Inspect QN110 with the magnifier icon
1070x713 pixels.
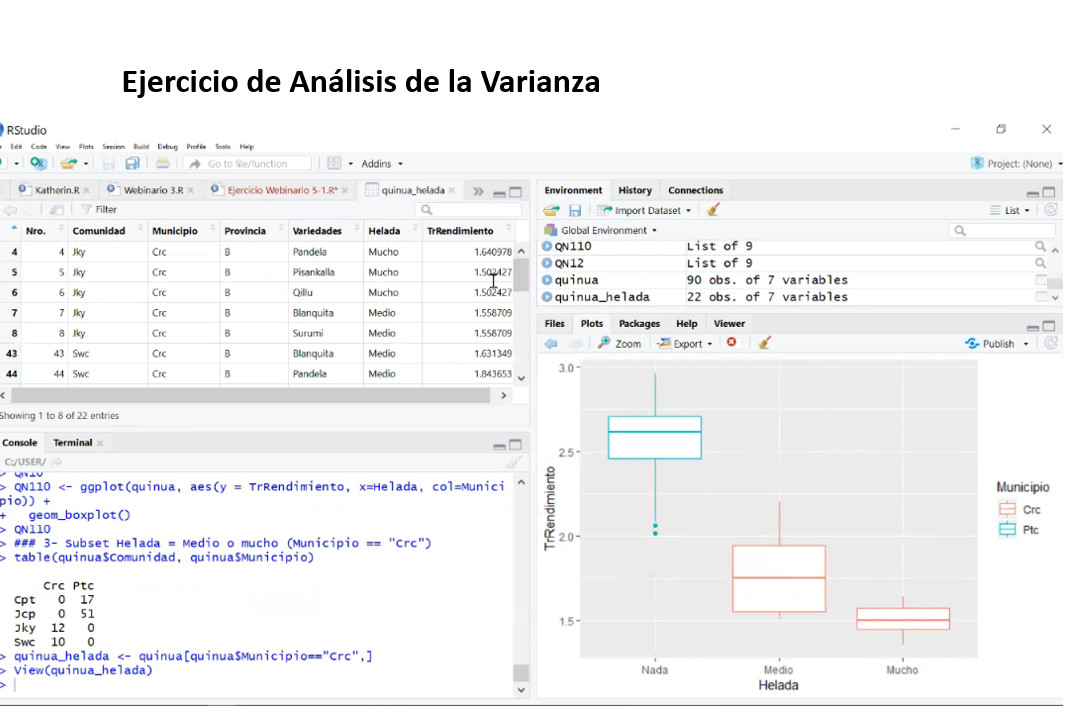1042,246
